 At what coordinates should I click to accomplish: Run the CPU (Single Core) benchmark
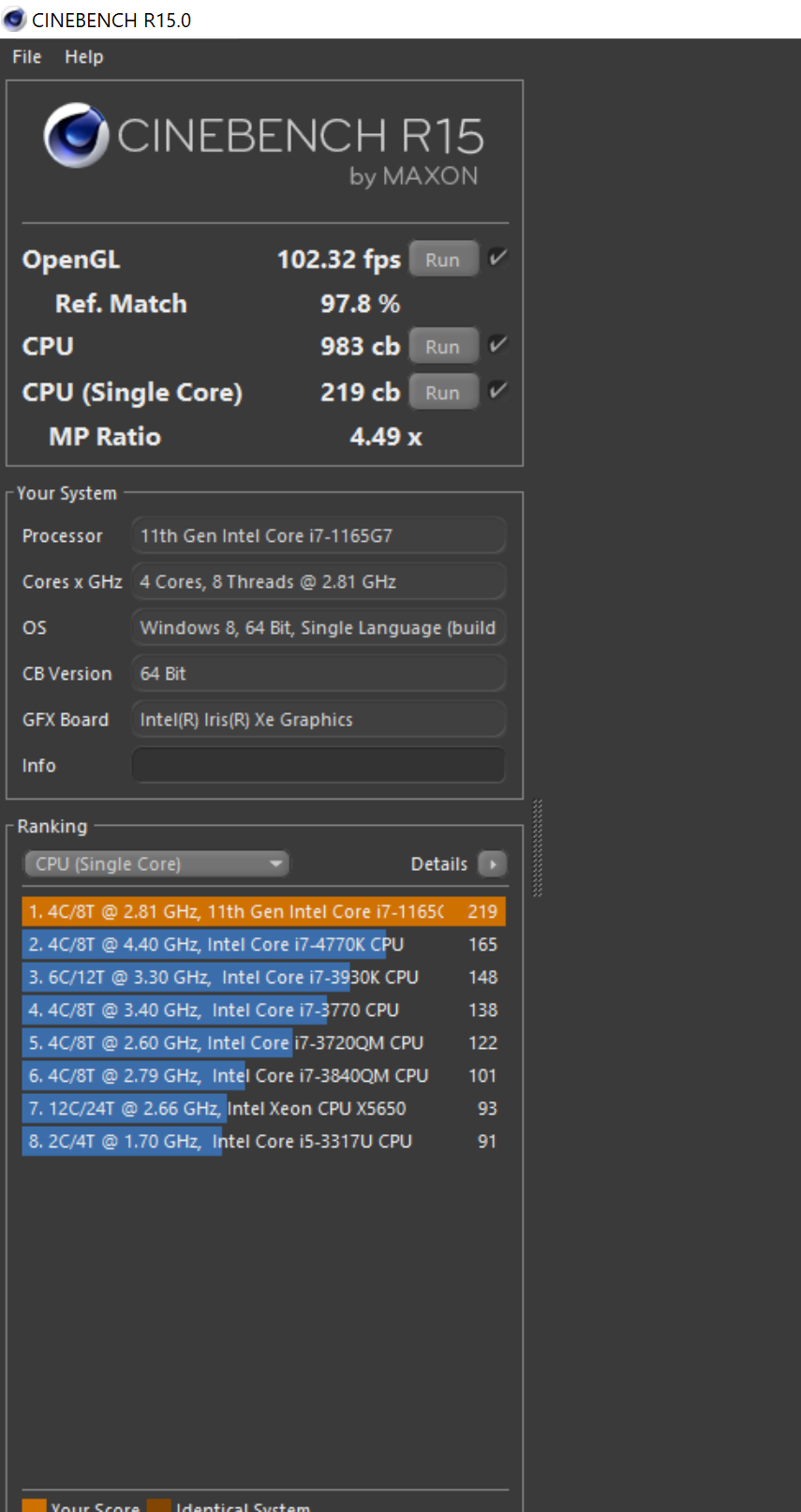[x=443, y=392]
